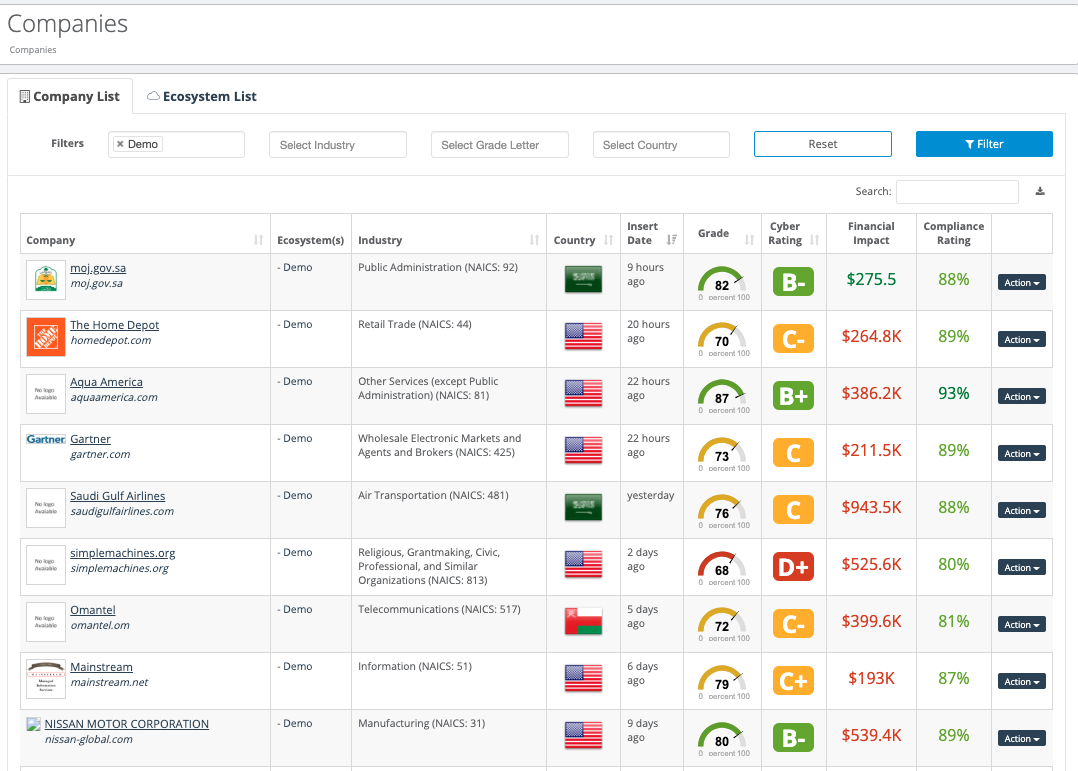
Task: Sort table by Grade column
Action: [749, 240]
